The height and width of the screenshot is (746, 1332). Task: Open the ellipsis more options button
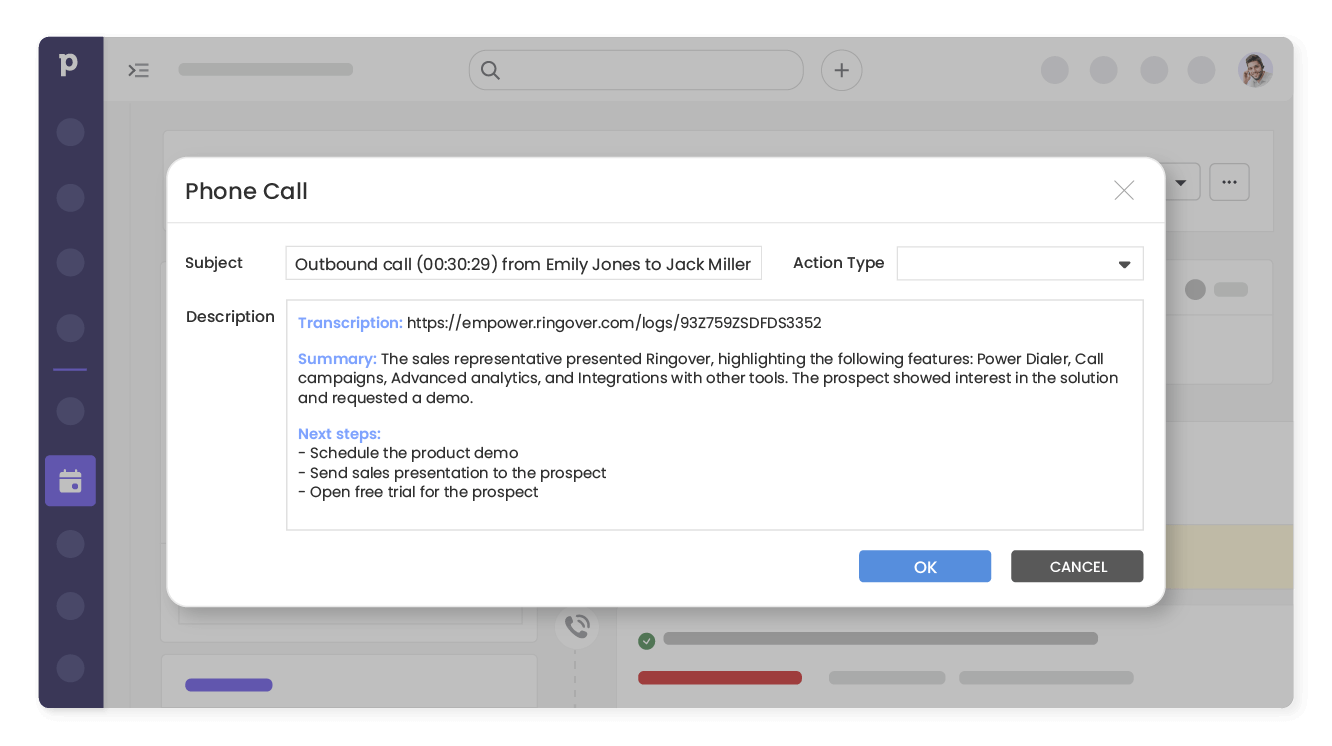tap(1229, 182)
